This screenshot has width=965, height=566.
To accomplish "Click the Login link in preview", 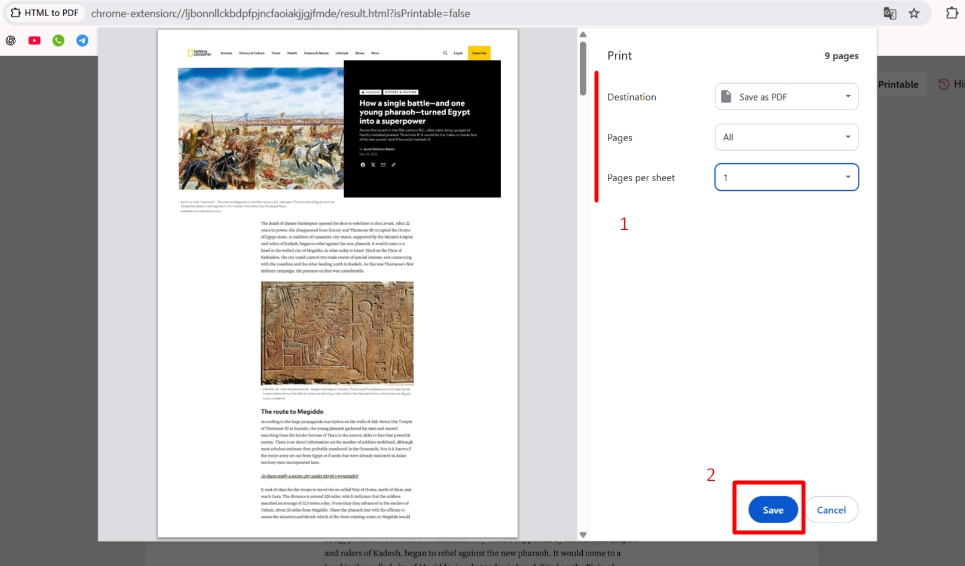I will [x=458, y=53].
